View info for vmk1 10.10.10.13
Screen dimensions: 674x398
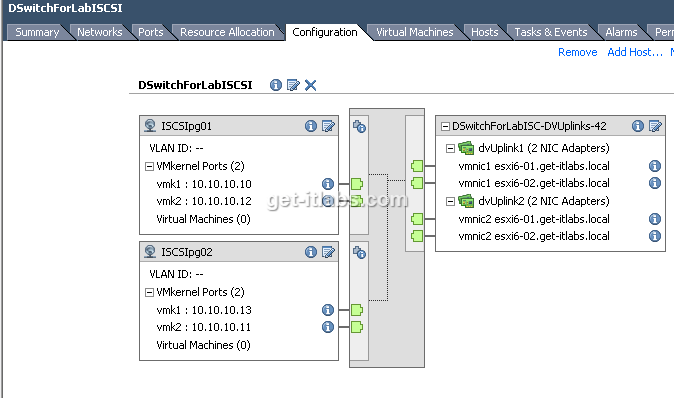click(x=328, y=310)
